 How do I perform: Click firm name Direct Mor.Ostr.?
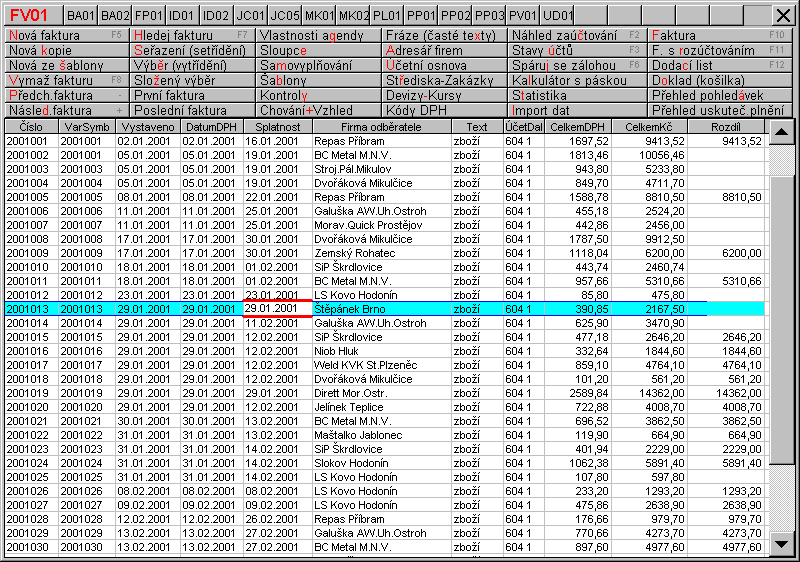[x=351, y=393]
